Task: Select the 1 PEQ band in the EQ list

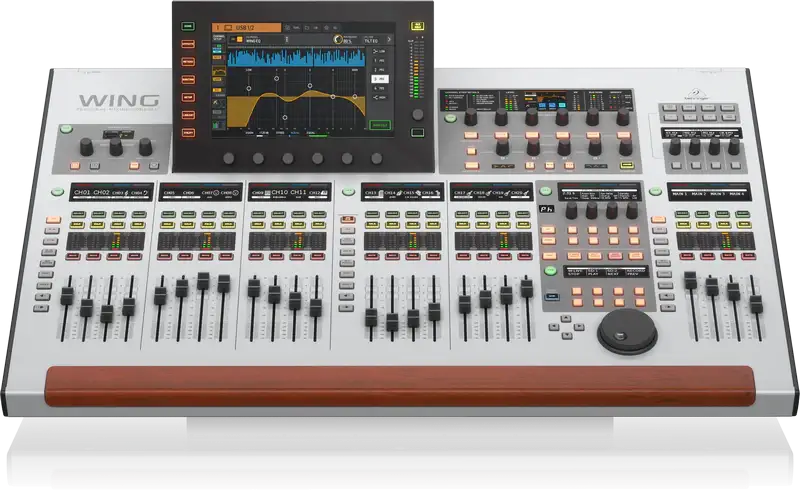Action: (x=380, y=61)
